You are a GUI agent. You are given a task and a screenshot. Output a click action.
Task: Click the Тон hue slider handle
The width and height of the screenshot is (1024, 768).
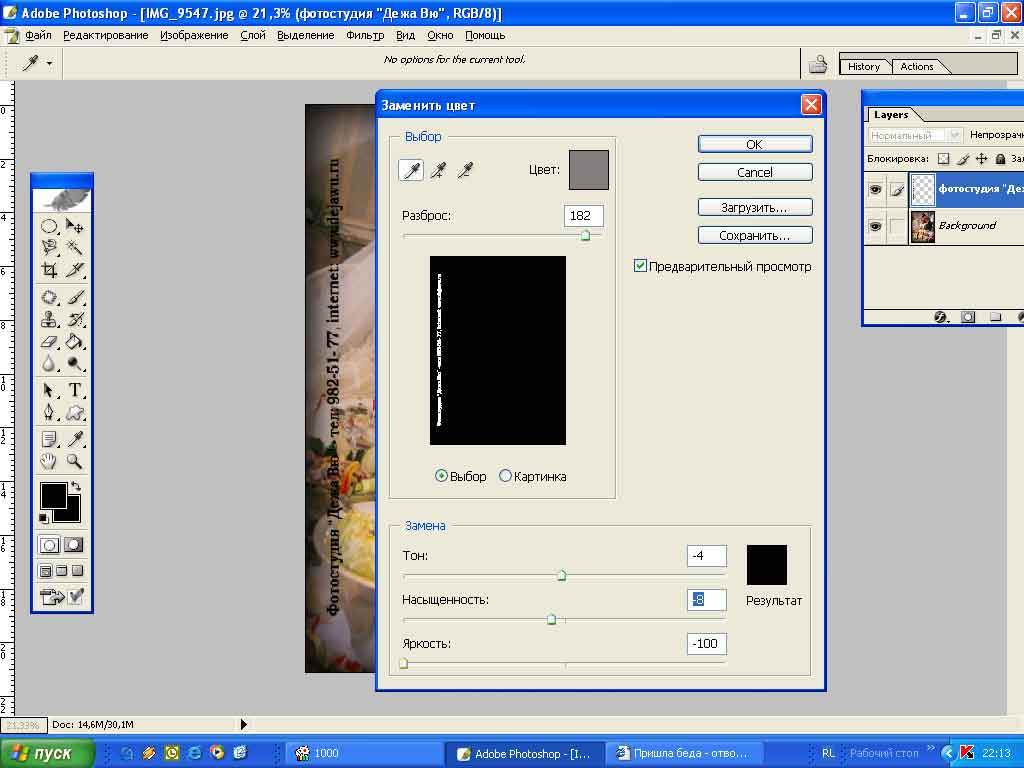(561, 575)
